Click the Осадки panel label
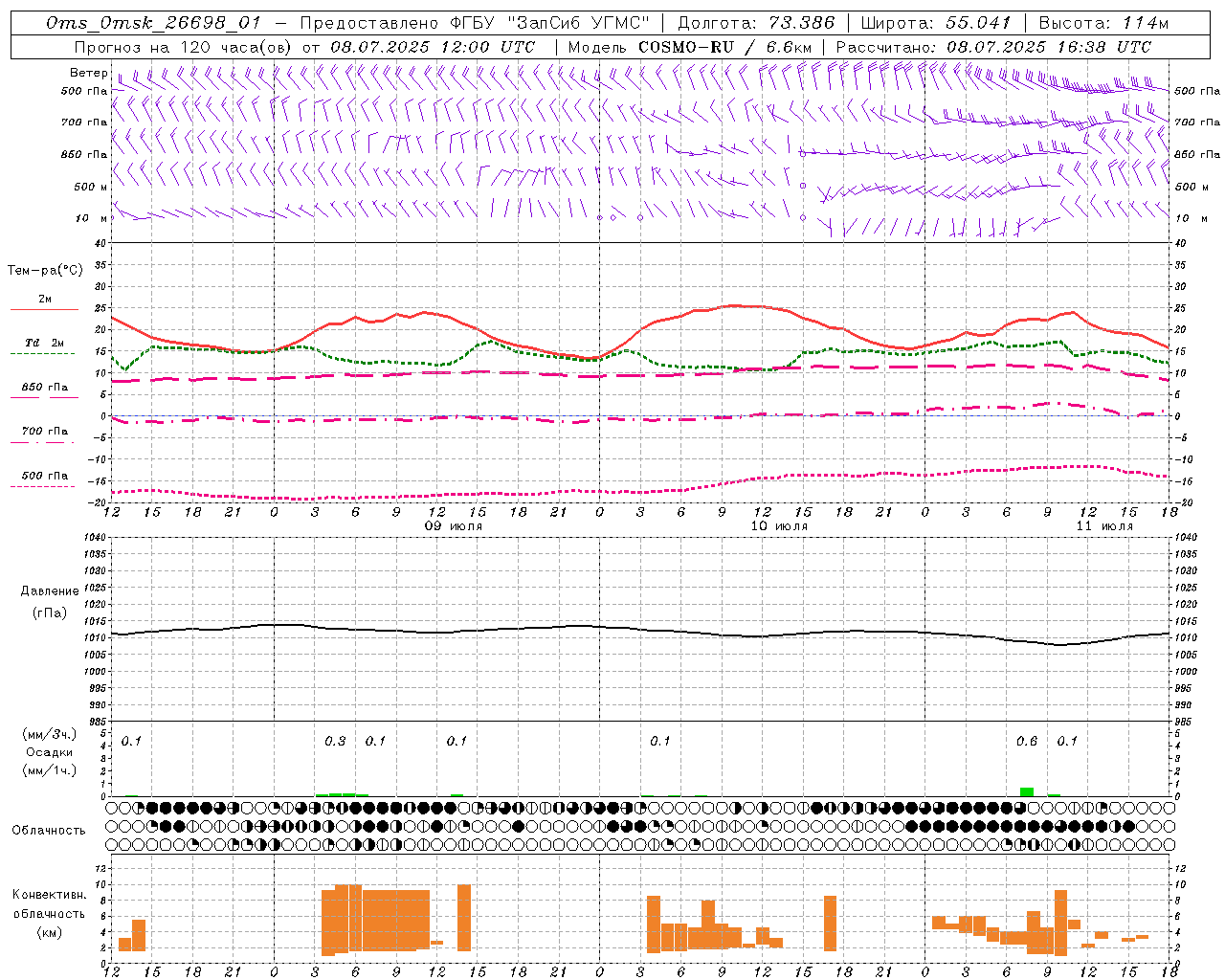This screenshot has width=1225, height=980. [x=50, y=752]
